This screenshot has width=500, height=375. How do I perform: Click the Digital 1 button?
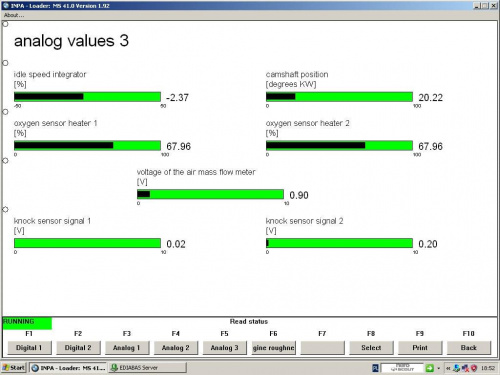tap(29, 348)
